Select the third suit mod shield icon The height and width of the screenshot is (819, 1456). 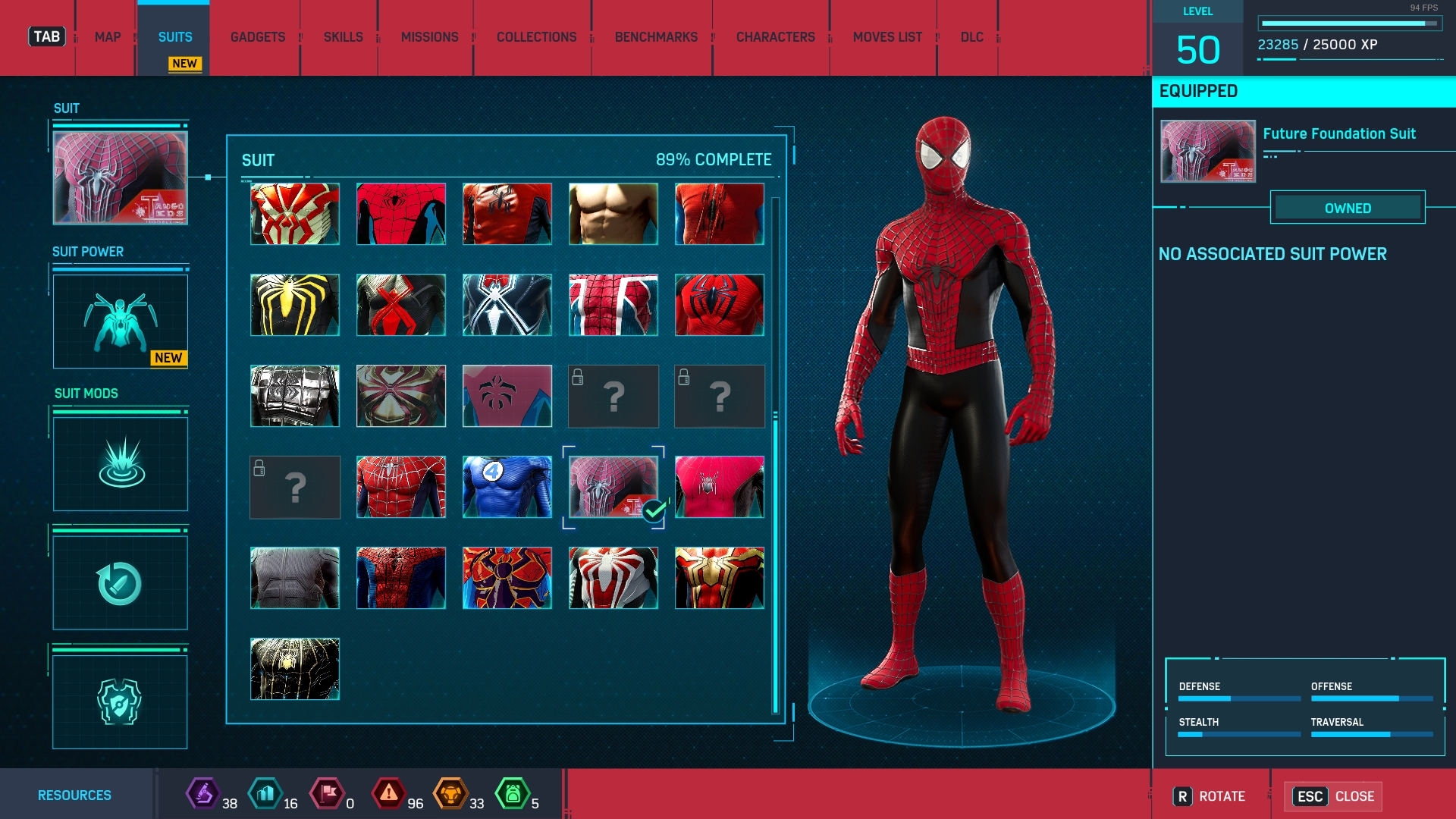pos(120,701)
